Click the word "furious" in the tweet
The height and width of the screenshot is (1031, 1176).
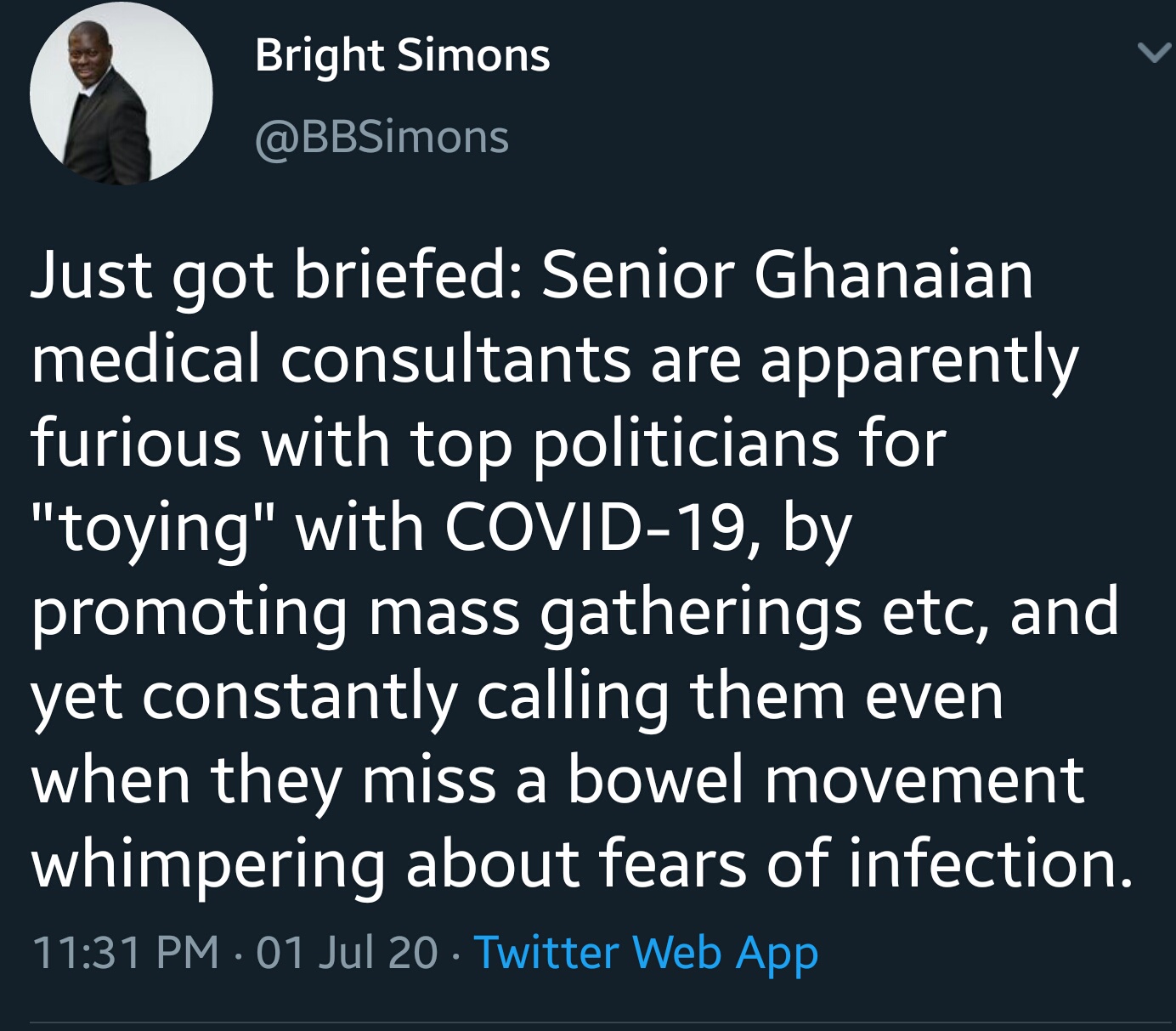pos(136,444)
